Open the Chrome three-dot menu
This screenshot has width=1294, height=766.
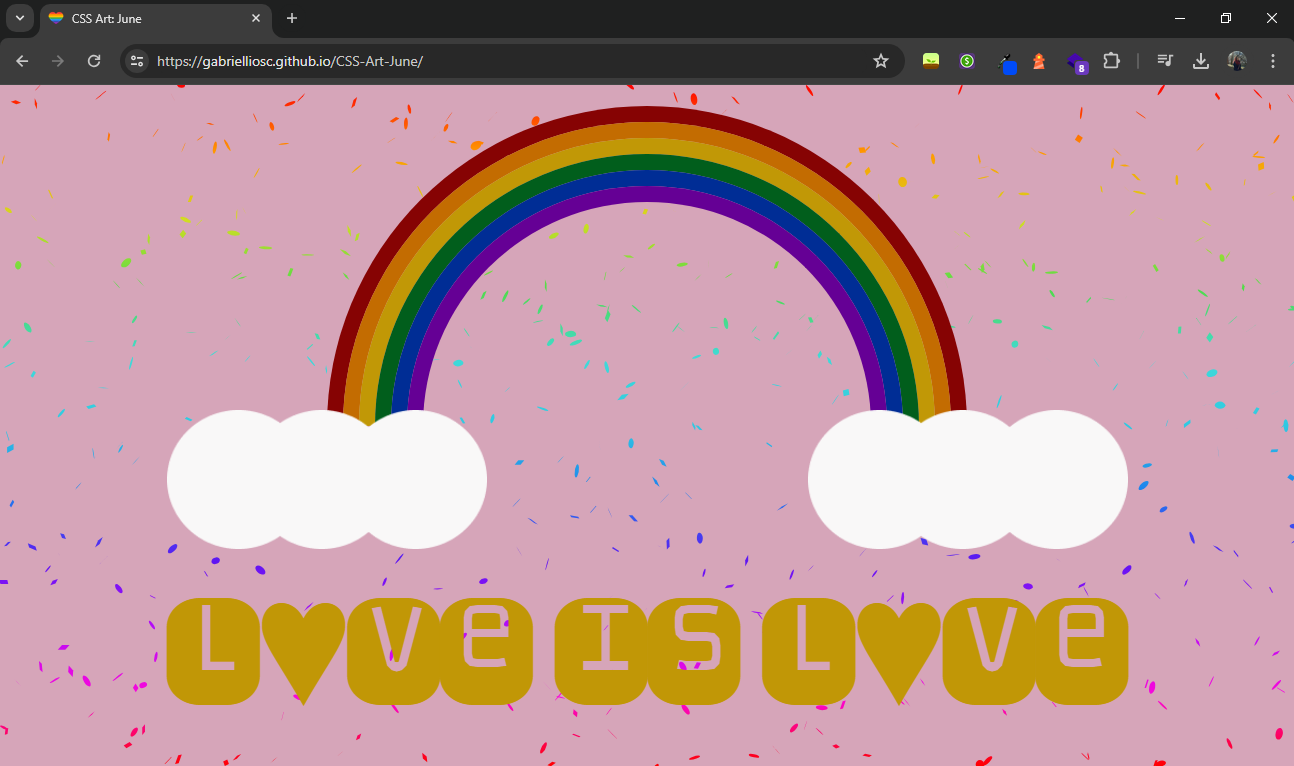point(1273,61)
